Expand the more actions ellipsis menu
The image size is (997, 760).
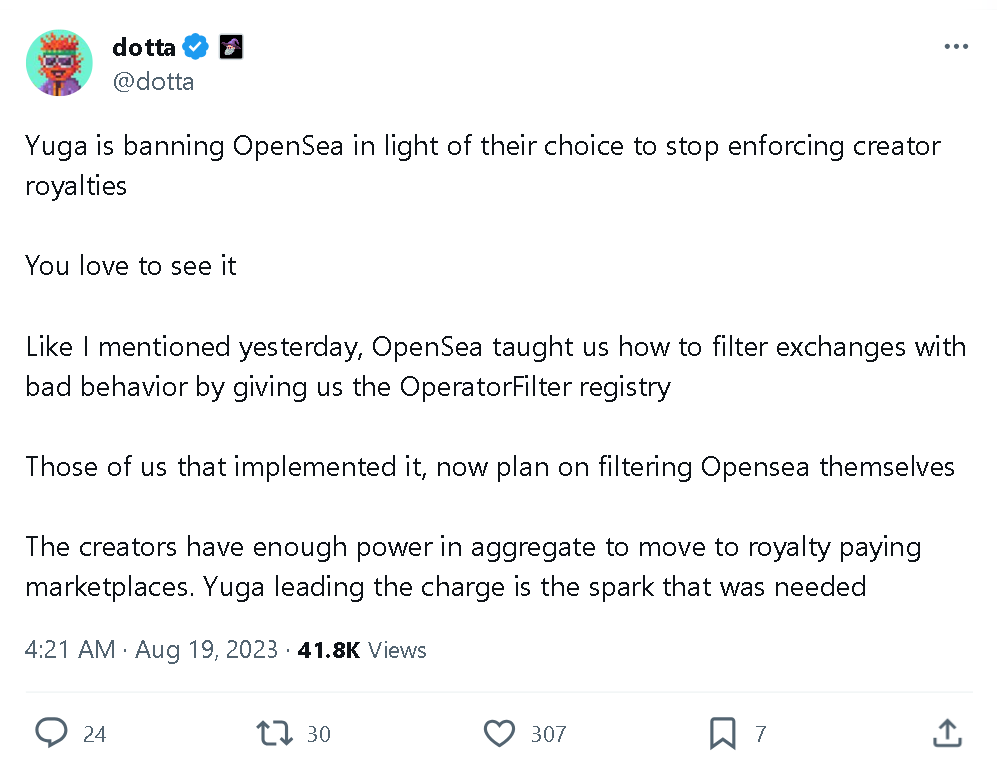coord(956,46)
